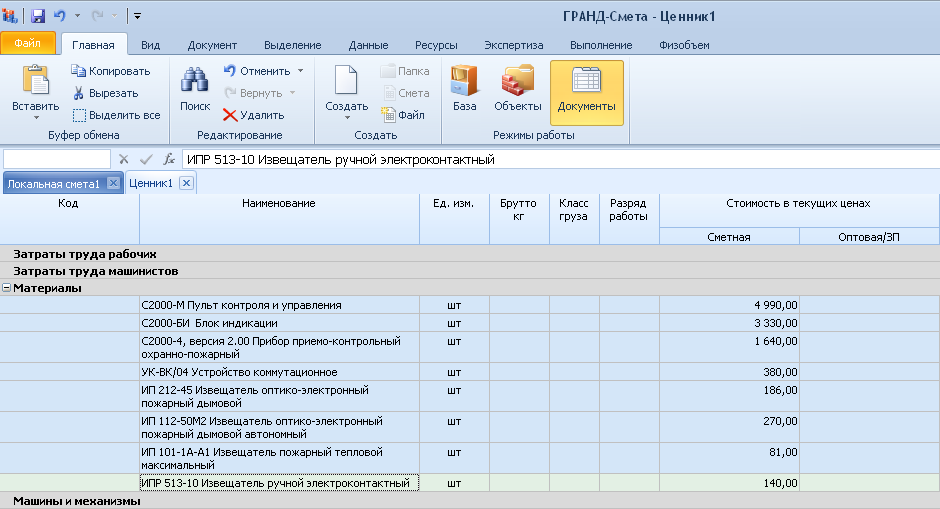Click the Файл button in Создать group
This screenshot has height=509, width=940.
403,115
